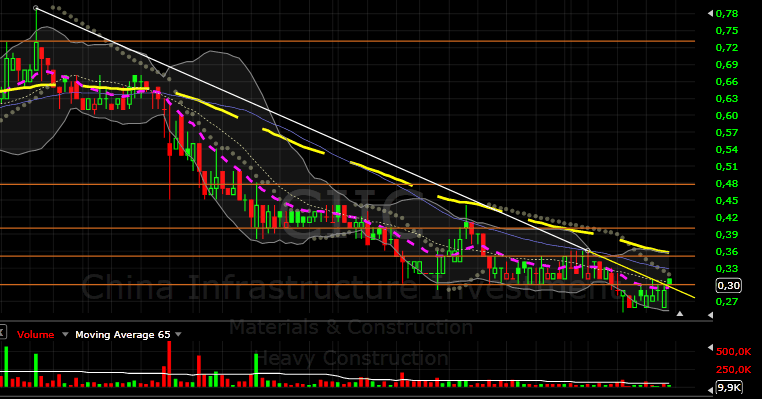Image resolution: width=762 pixels, height=399 pixels.
Task: Click the 0,27 price axis label
Action: click(x=727, y=301)
